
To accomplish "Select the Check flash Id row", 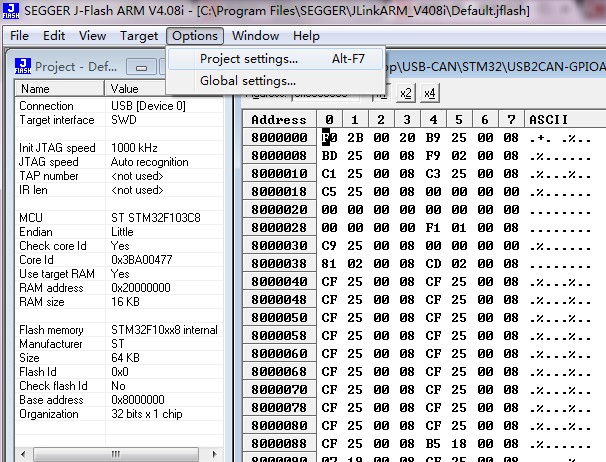I will [119, 386].
